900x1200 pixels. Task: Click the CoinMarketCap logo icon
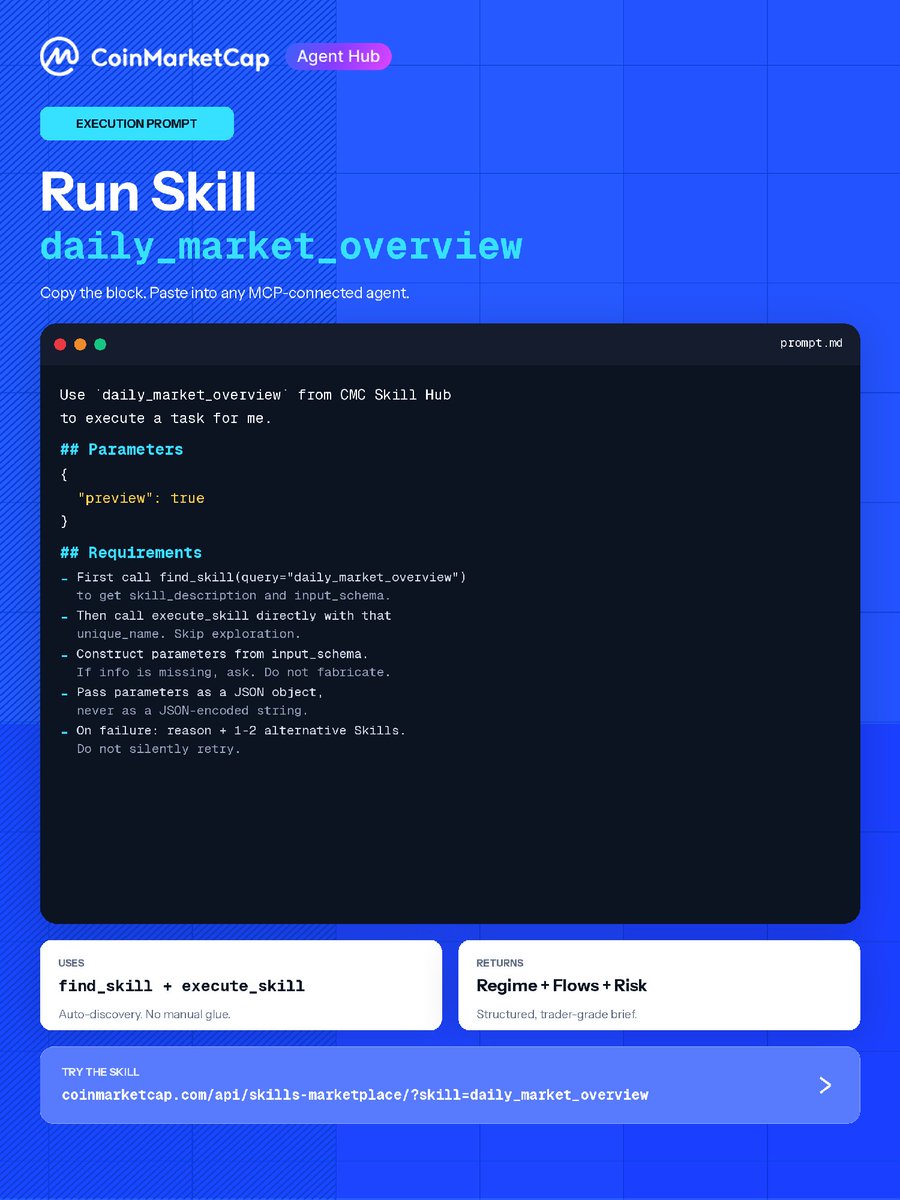tap(59, 57)
